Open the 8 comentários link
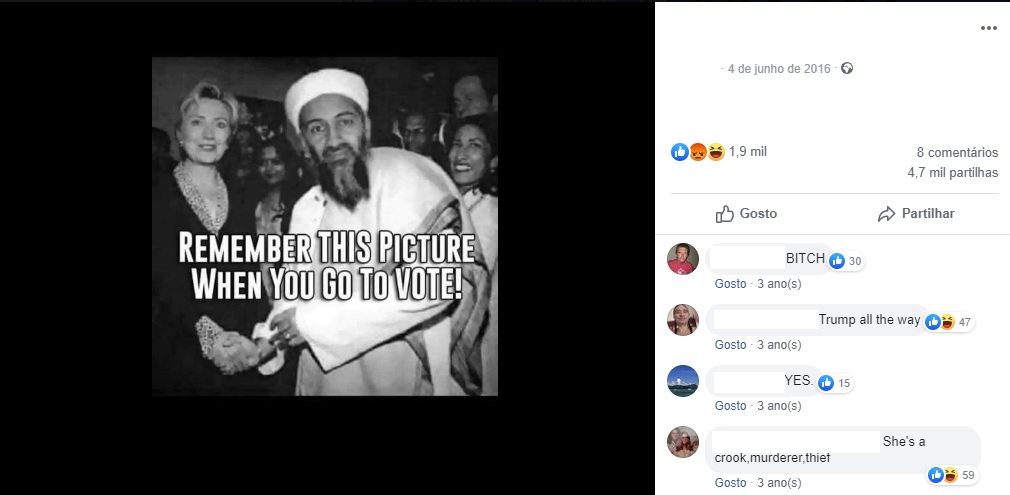Screen dimensions: 1010x495 [957, 153]
